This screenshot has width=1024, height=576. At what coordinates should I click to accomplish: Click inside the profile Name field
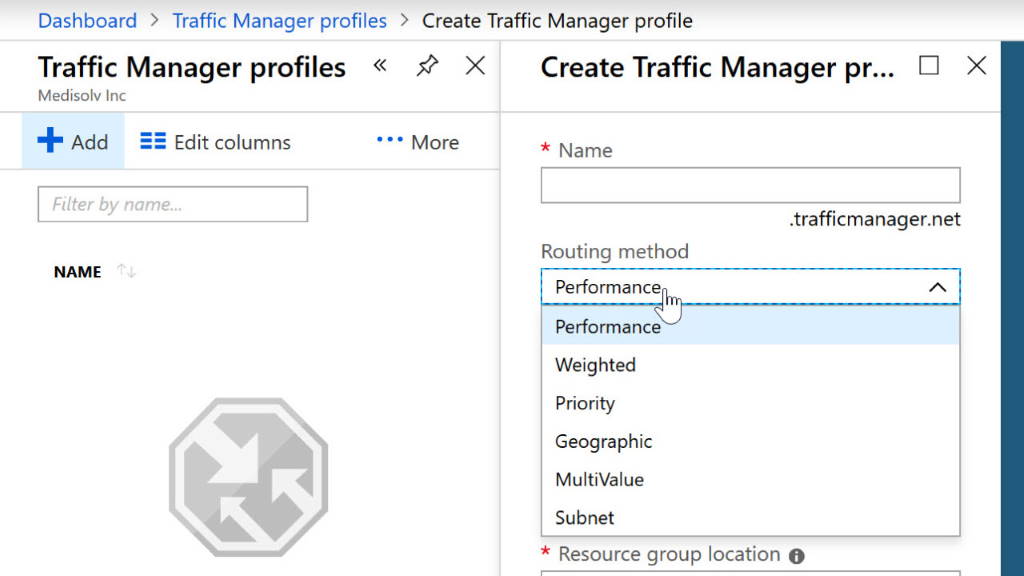point(750,184)
